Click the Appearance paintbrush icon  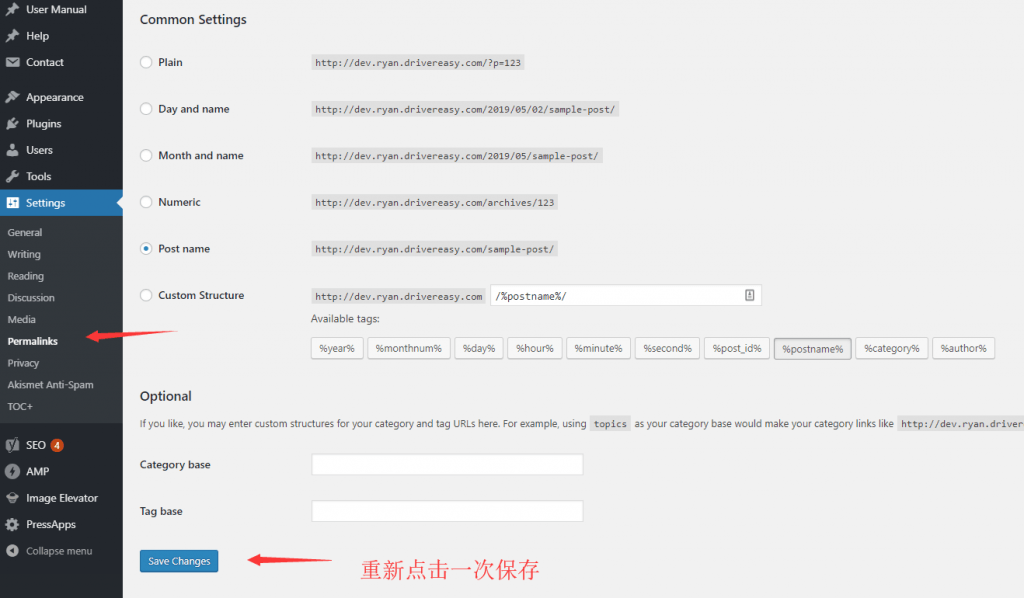click(x=12, y=97)
